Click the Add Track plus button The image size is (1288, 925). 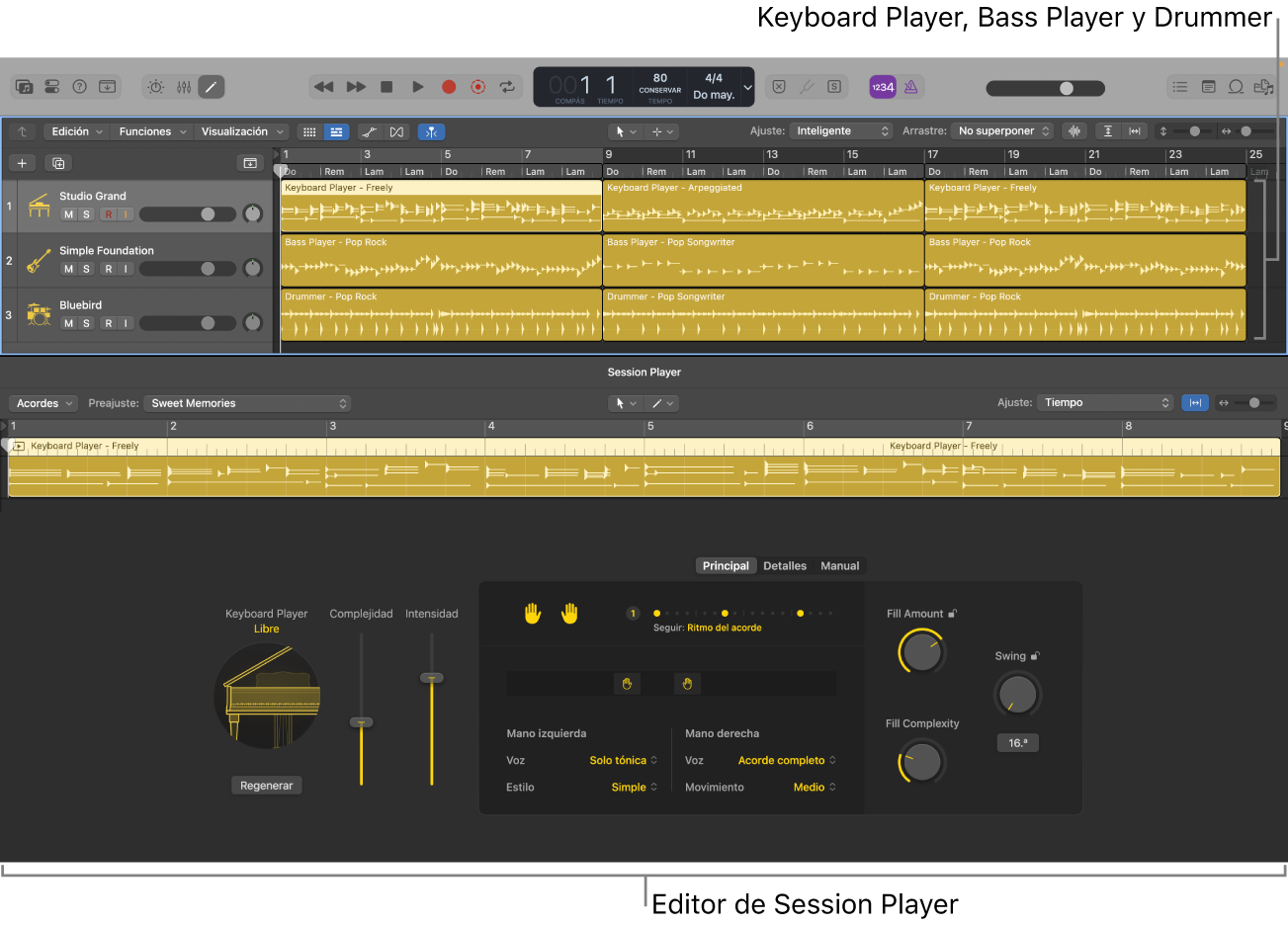click(22, 163)
